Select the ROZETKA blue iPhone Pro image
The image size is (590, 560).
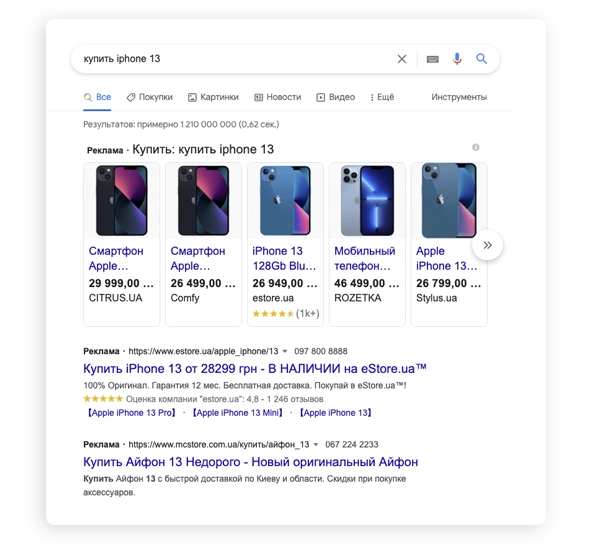[367, 201]
